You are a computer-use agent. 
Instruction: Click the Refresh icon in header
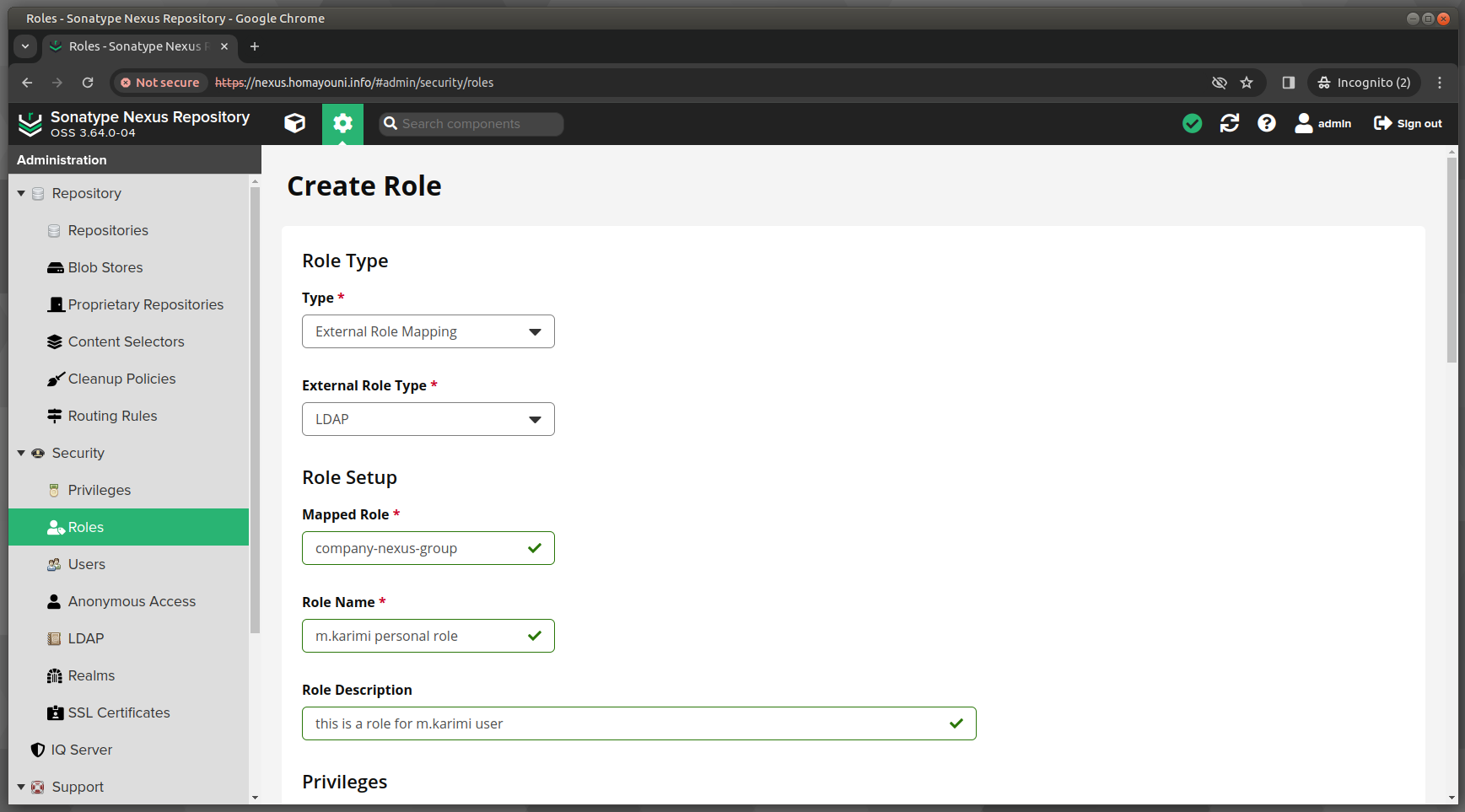(1230, 124)
